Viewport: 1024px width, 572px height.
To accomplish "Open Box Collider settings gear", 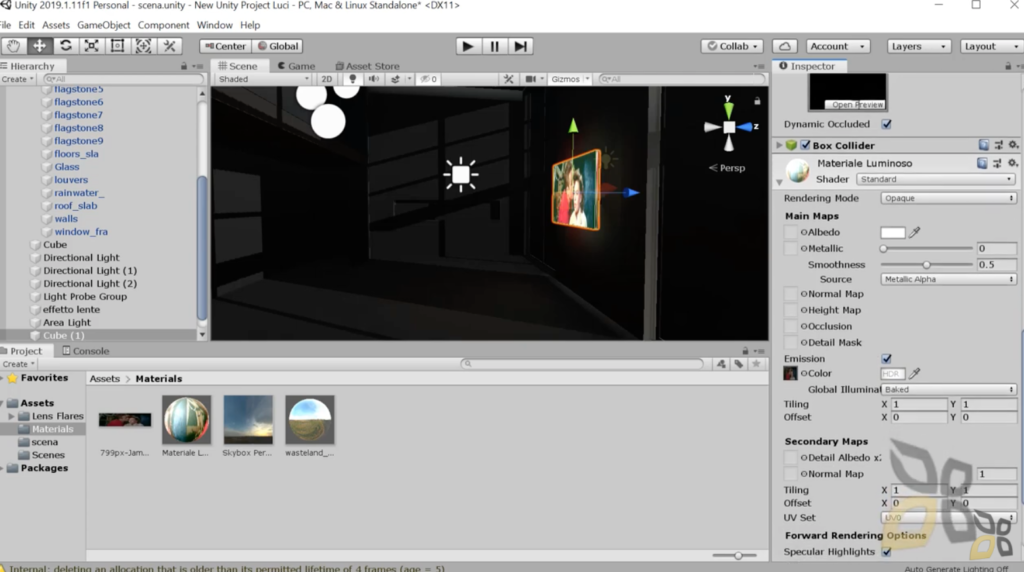I will pyautogui.click(x=1013, y=145).
